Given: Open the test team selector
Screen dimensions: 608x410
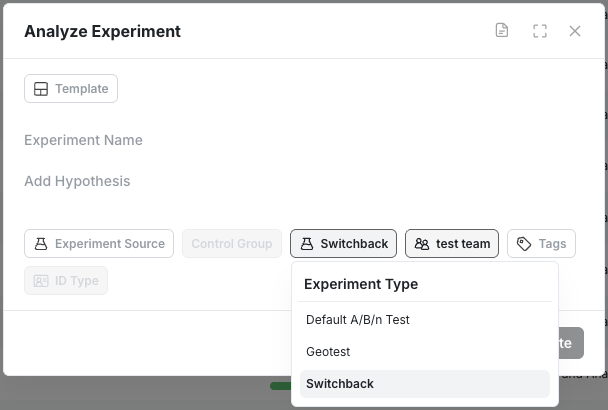Looking at the screenshot, I should tap(452, 244).
